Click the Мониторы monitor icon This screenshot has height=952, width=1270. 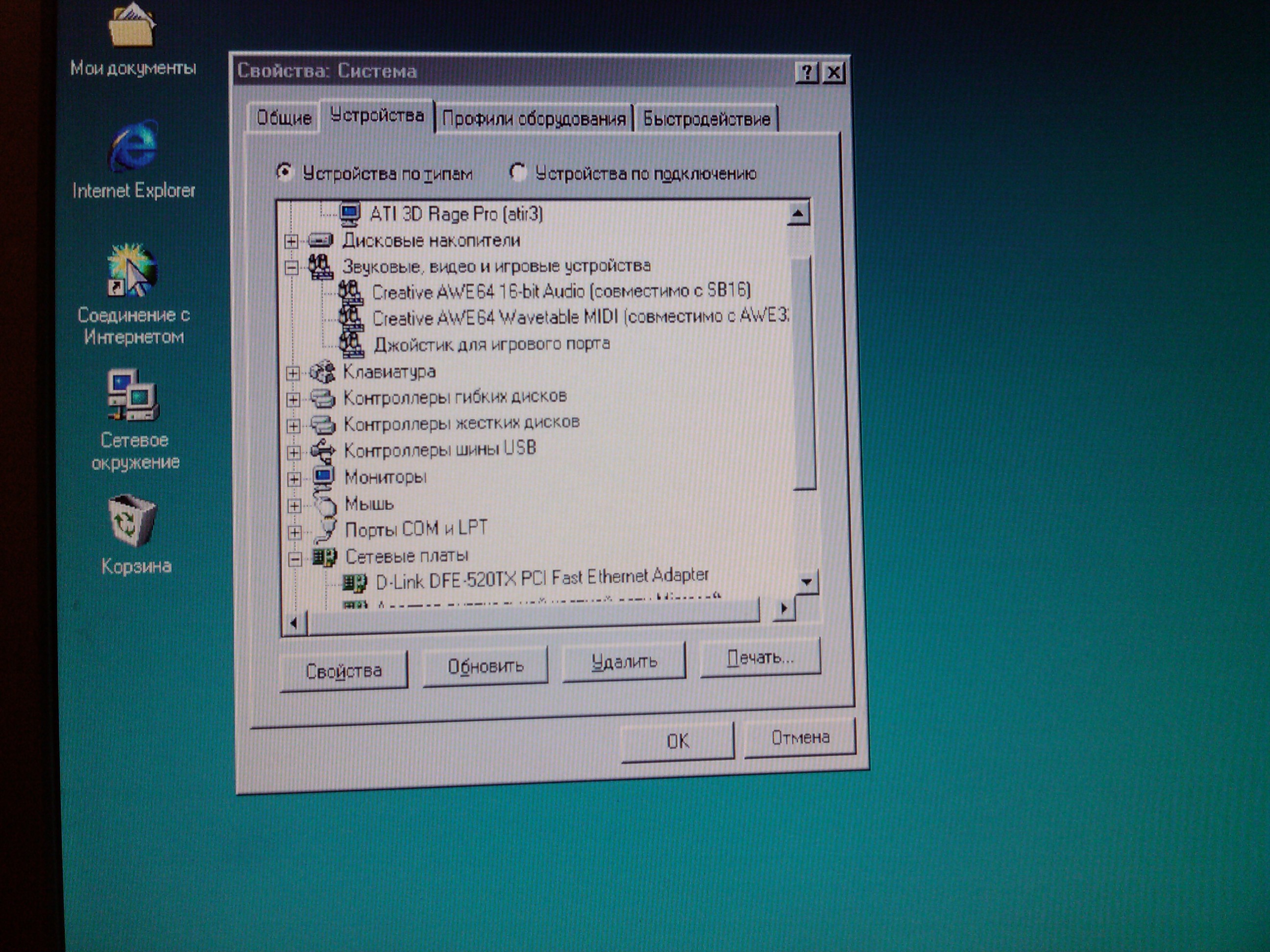324,477
